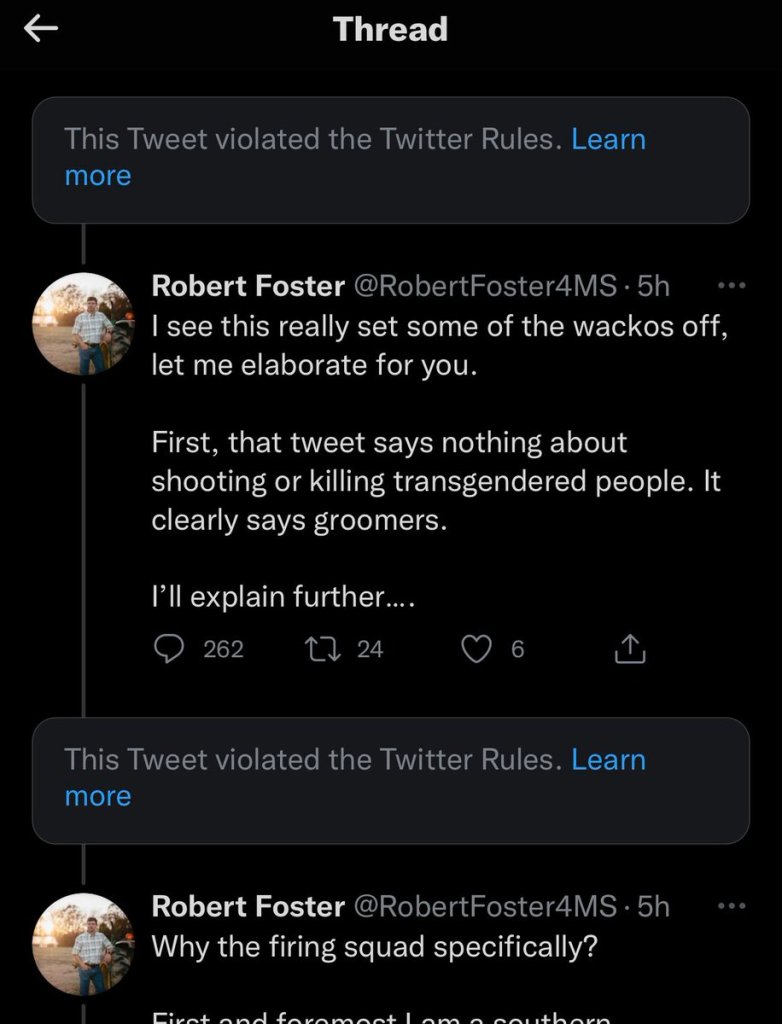Image resolution: width=782 pixels, height=1024 pixels.
Task: Tap the @RobertFoster4MS handle on the second tweet
Action: (486, 906)
